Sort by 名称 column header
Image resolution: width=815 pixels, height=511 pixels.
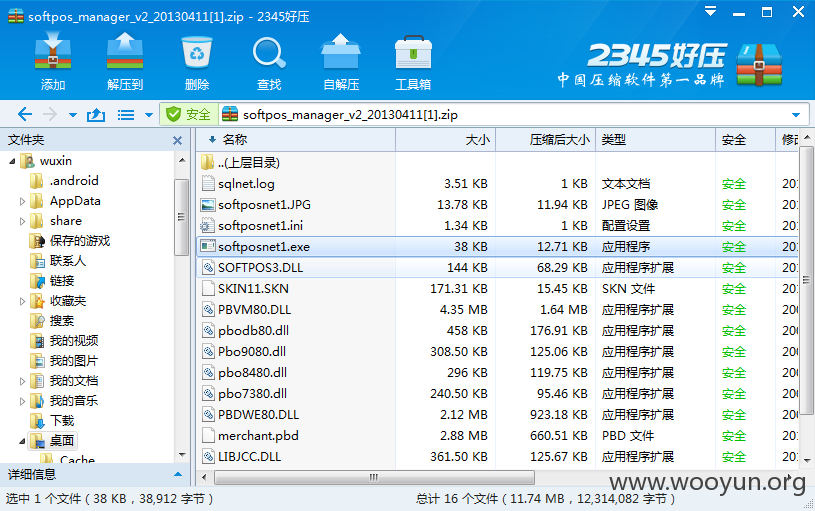(296, 139)
